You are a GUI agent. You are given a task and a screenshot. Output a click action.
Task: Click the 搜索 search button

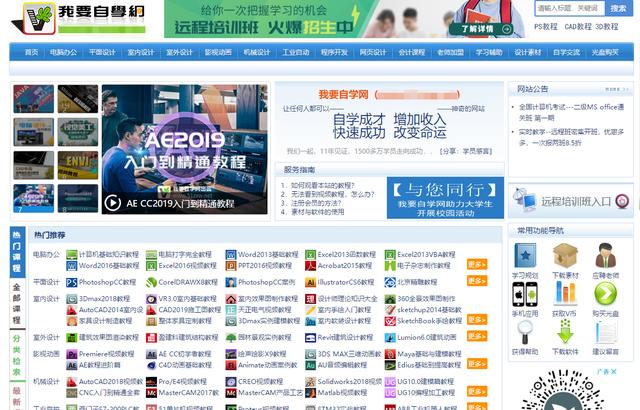(618, 8)
